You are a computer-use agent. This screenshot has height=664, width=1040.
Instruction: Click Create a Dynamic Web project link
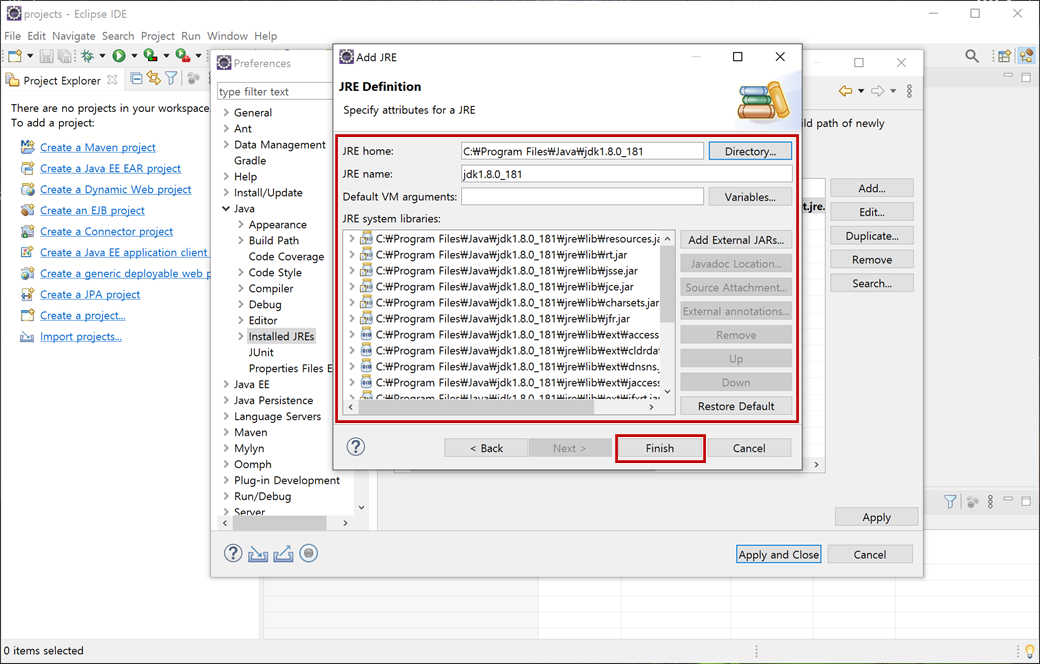pyautogui.click(x=115, y=189)
